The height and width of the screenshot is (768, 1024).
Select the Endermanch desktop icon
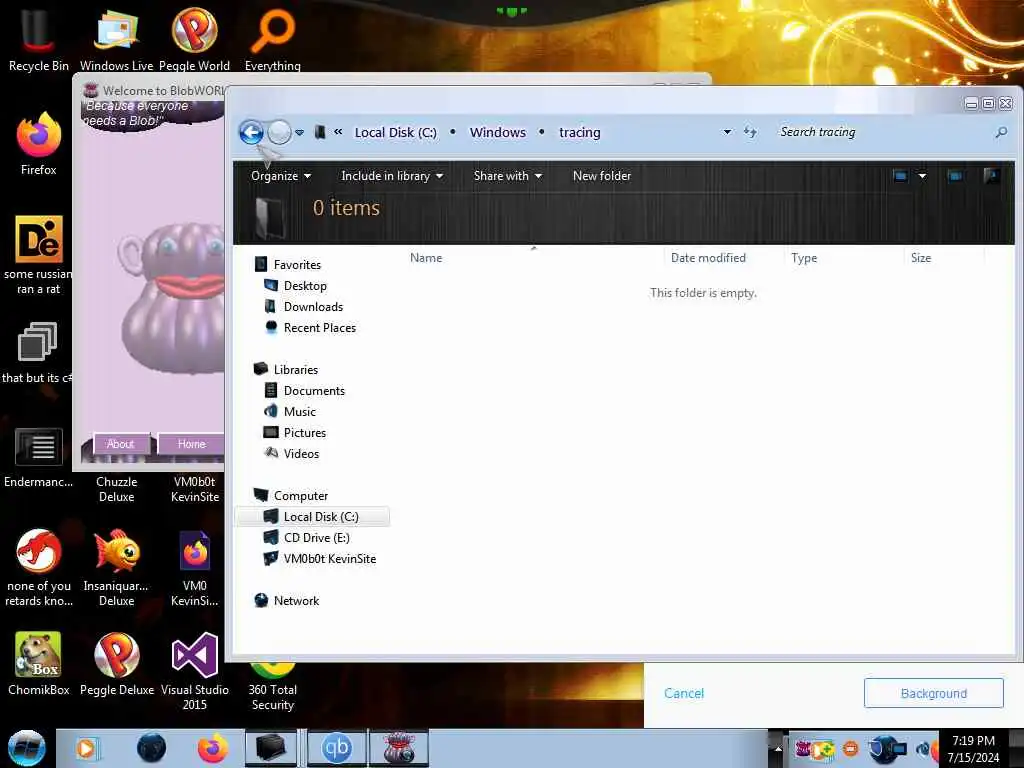[x=39, y=457]
